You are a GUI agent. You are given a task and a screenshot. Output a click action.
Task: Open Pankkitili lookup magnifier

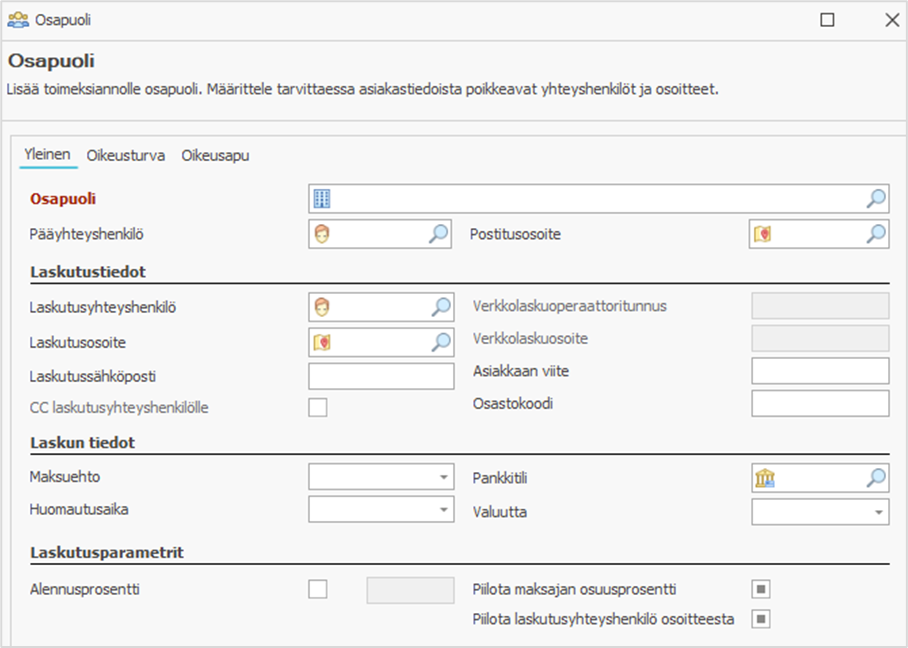pos(875,478)
